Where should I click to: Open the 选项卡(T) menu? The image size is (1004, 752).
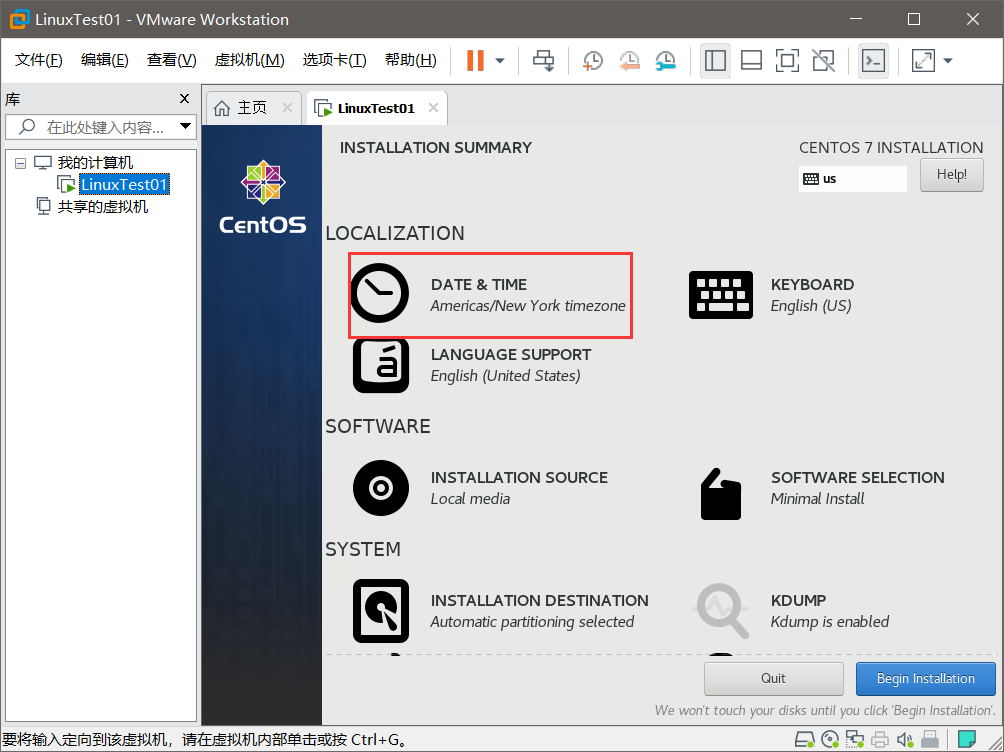pos(334,60)
